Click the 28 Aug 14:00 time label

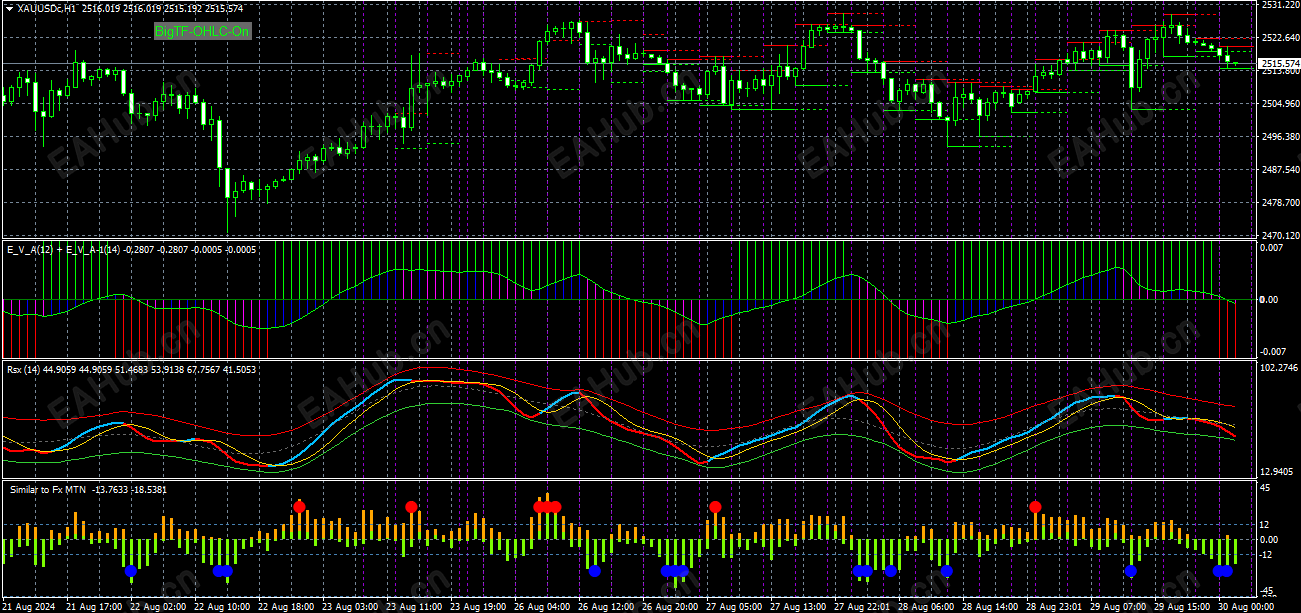coord(990,607)
